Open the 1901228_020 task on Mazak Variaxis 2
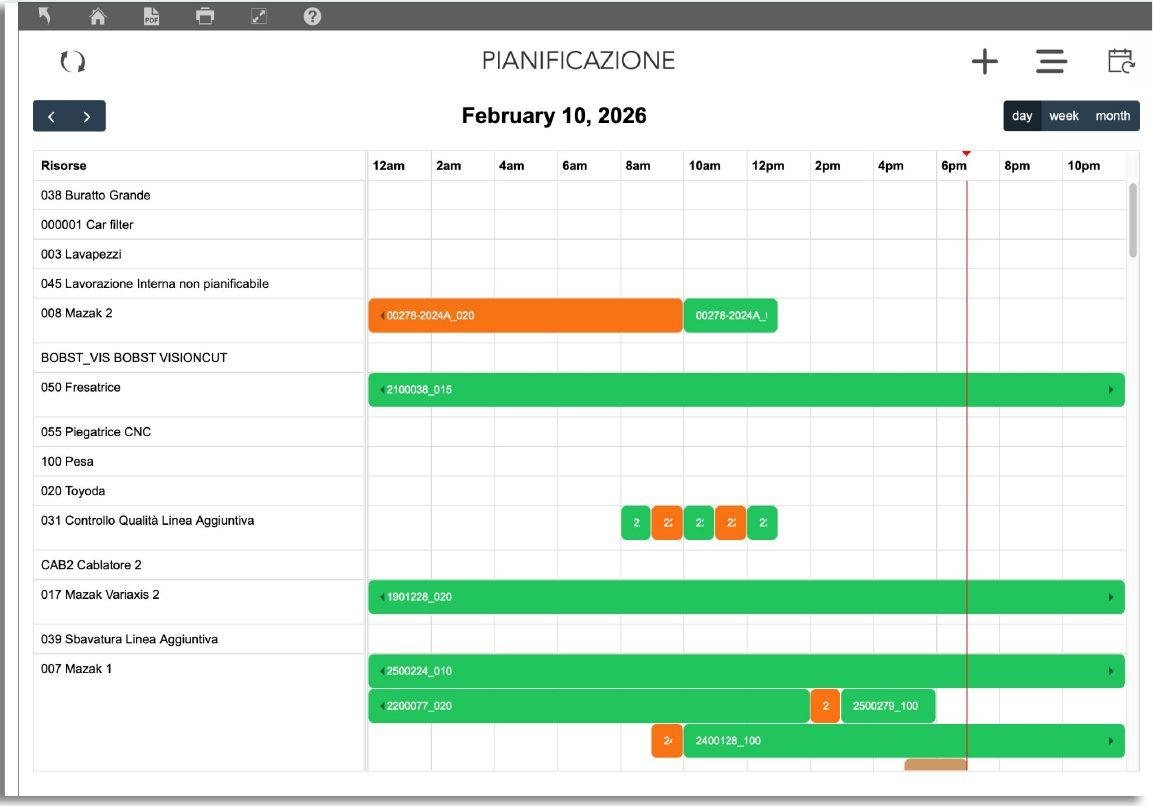 pyautogui.click(x=746, y=597)
